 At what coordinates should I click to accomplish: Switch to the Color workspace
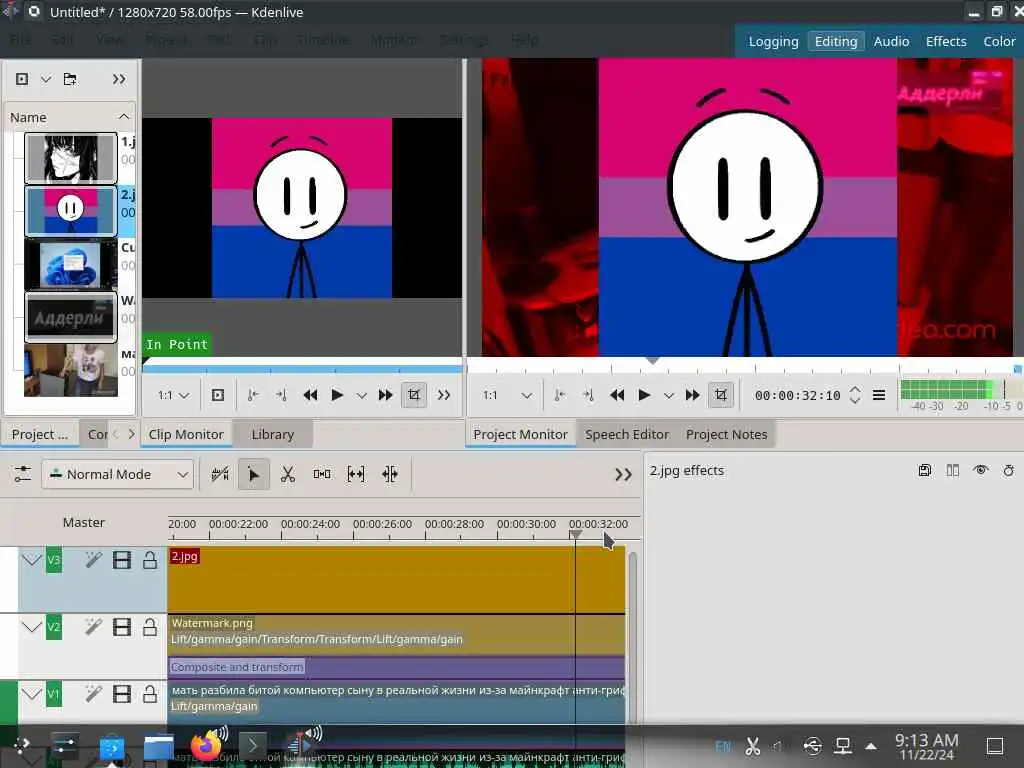(x=999, y=41)
